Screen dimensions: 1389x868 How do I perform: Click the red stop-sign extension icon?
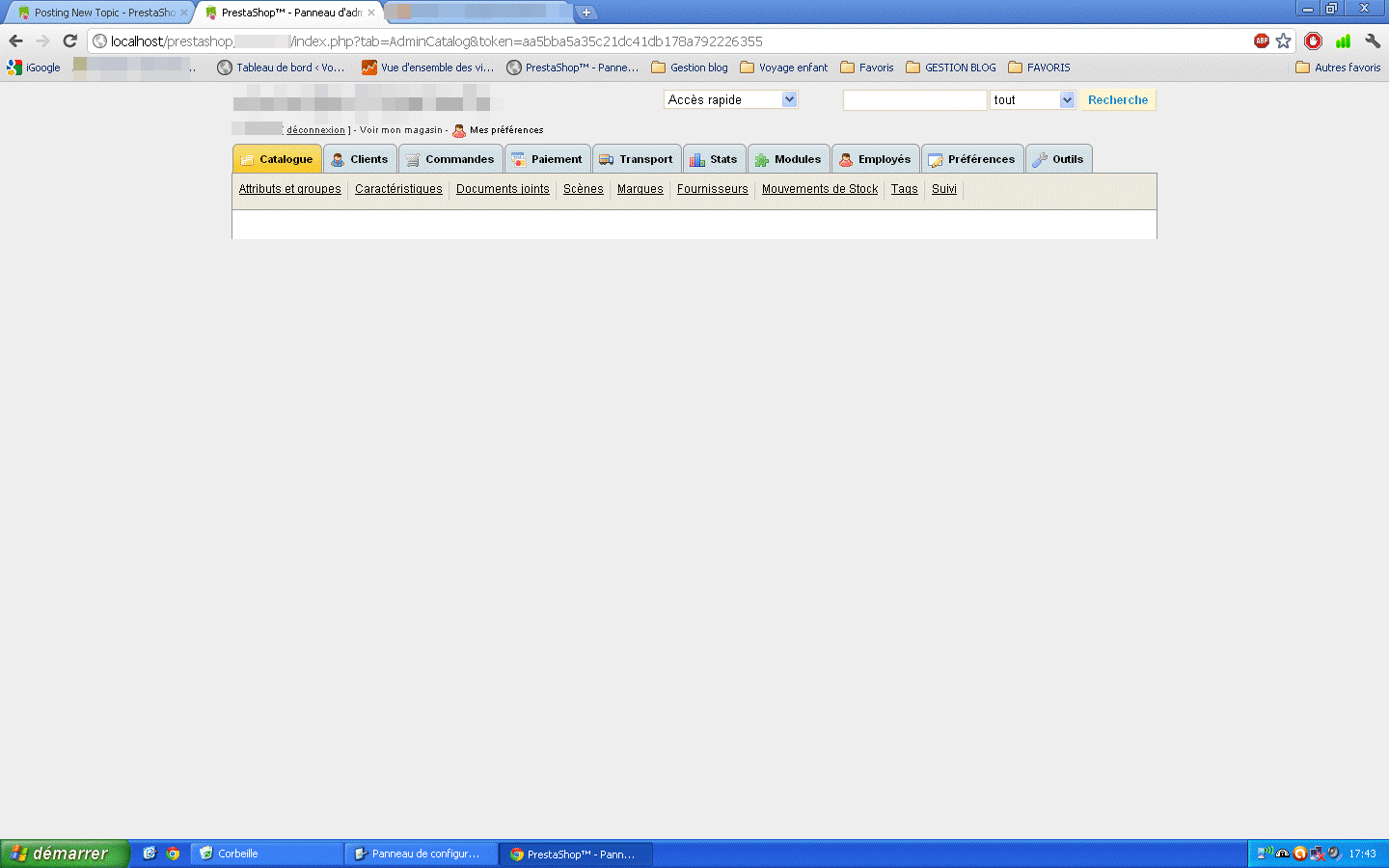pos(1313,41)
